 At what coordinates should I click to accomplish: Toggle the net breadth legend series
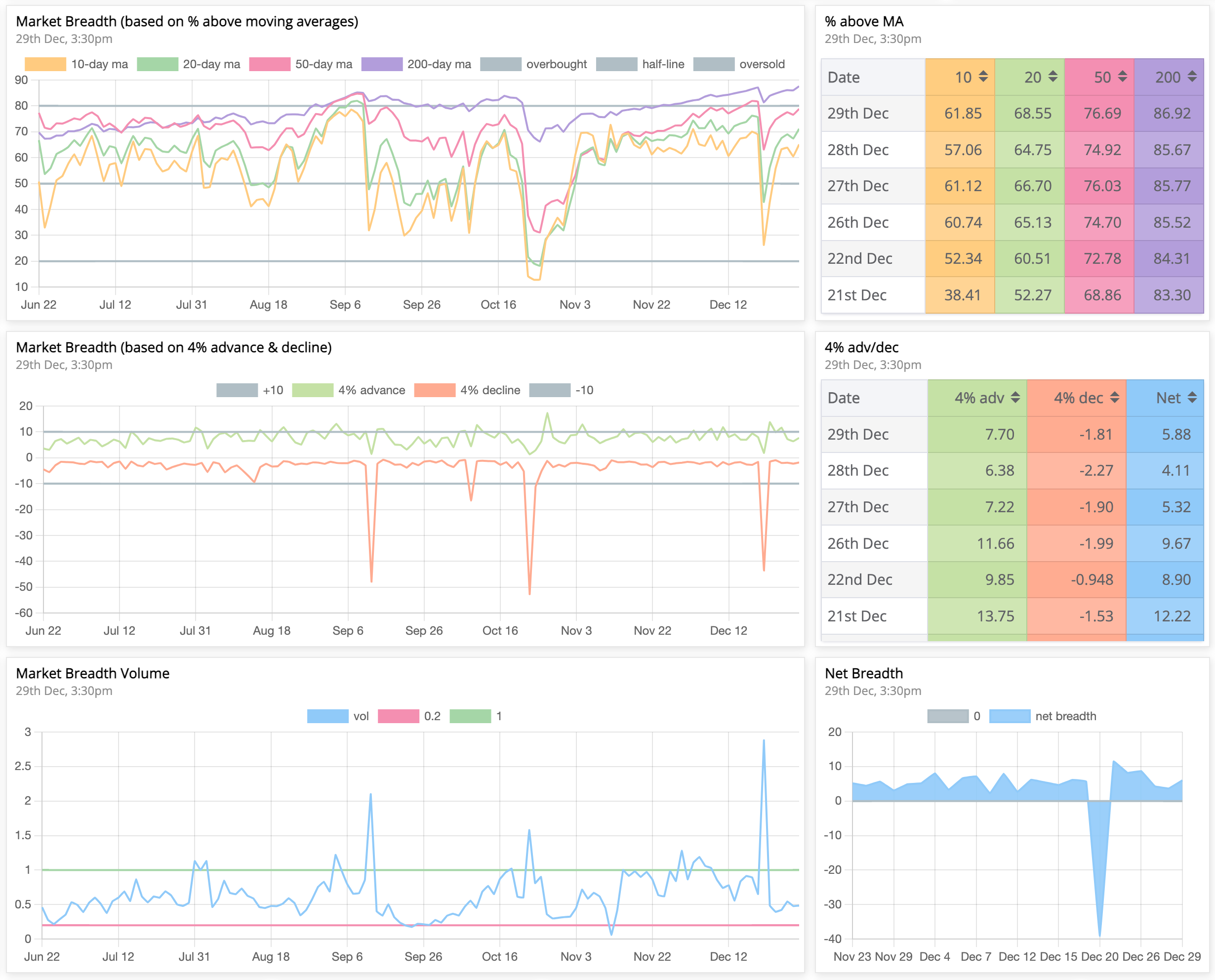coord(1043,716)
